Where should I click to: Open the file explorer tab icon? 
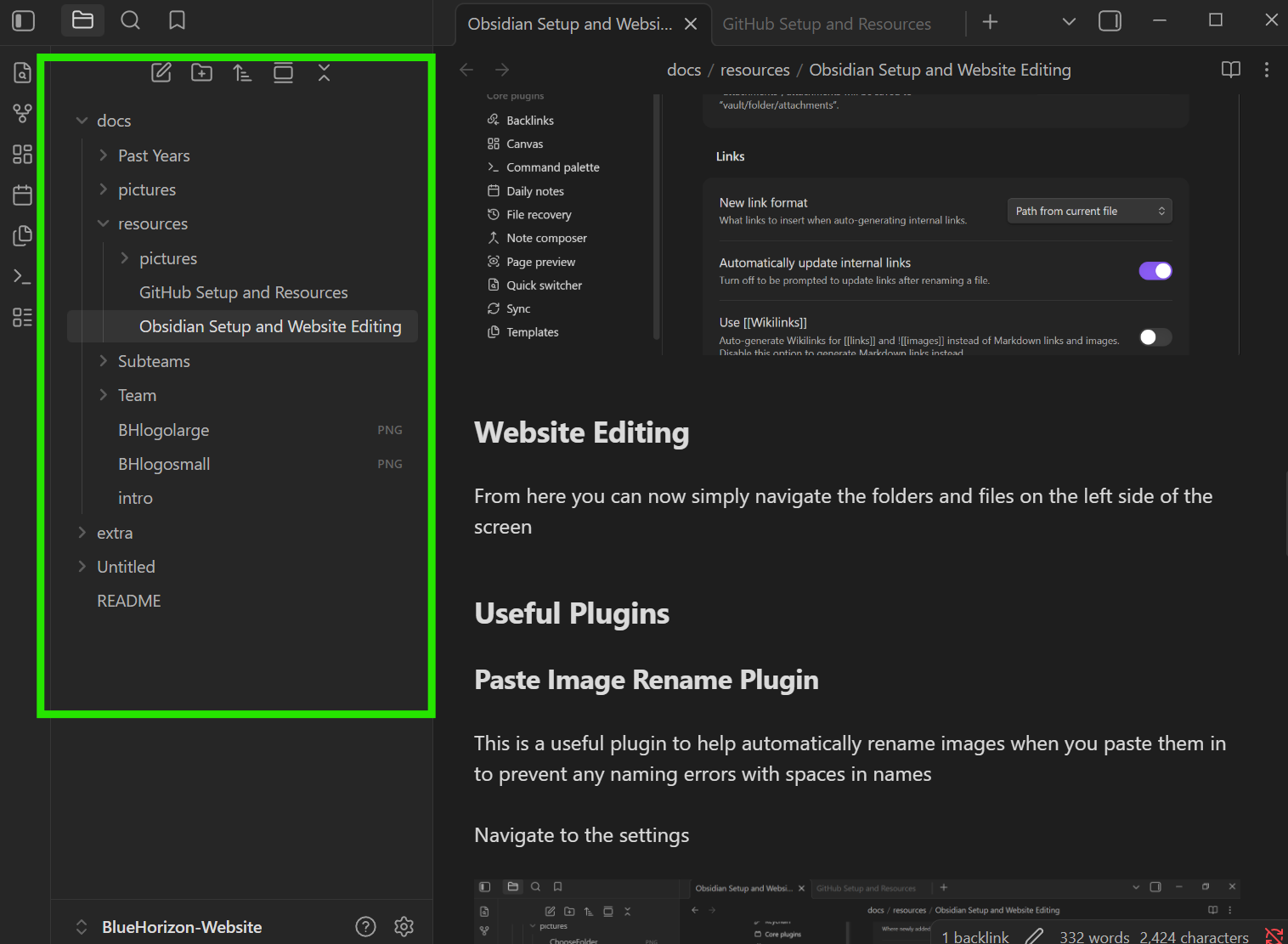point(82,20)
